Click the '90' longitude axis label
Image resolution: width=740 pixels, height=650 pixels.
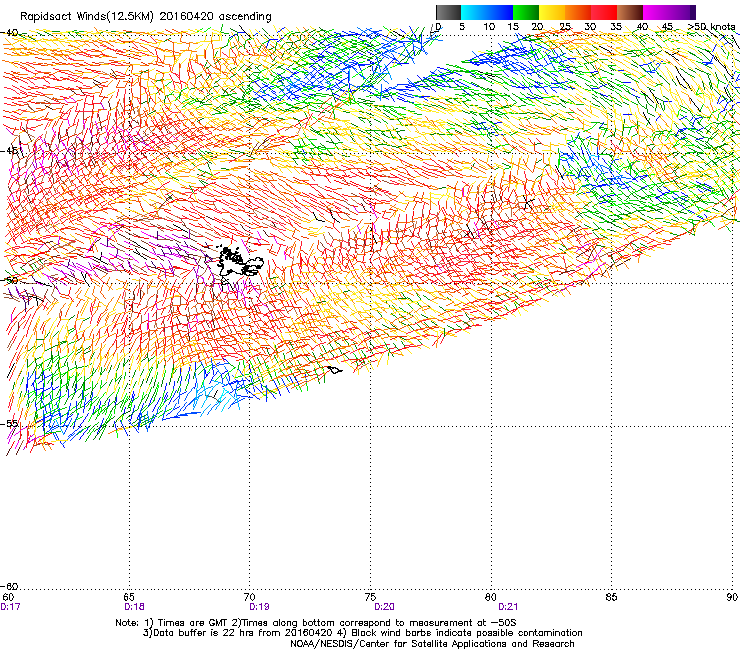tap(732, 597)
